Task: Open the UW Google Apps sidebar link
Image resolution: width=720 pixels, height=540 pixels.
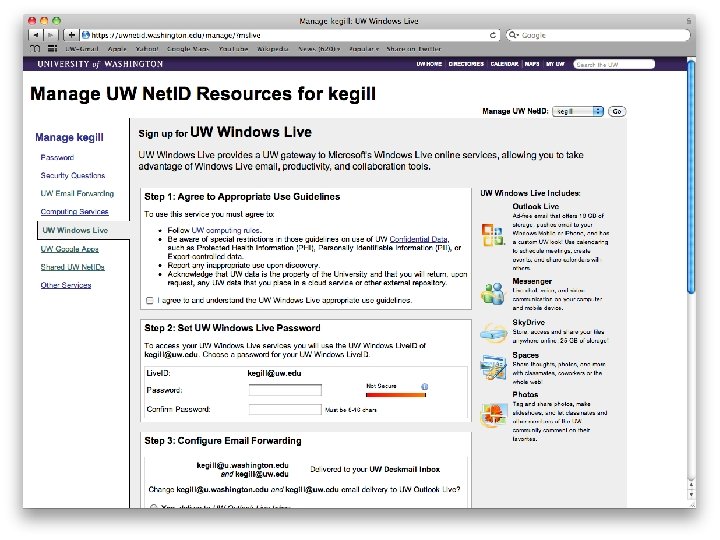Action: click(x=69, y=249)
